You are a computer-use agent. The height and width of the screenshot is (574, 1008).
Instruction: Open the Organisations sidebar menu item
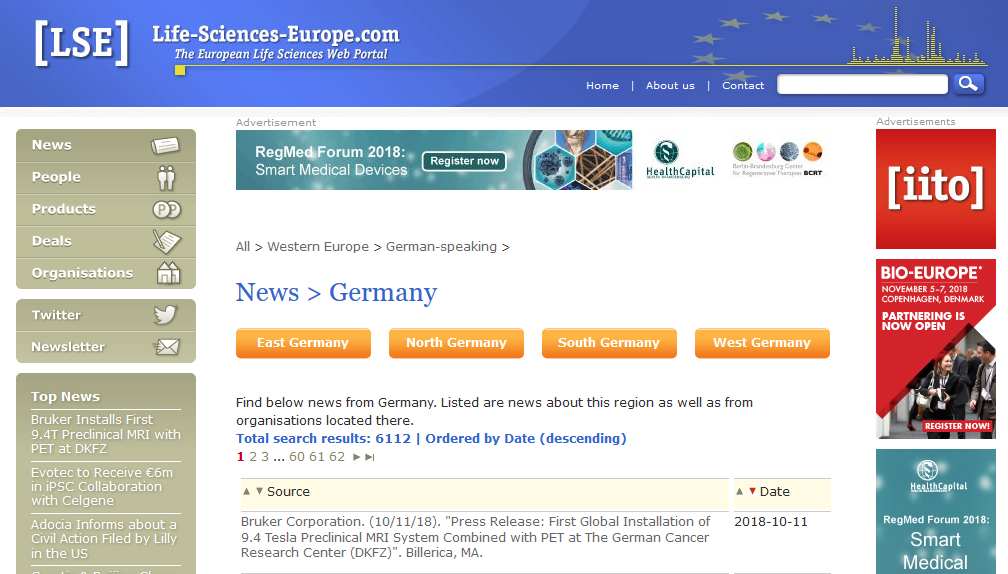coord(106,273)
